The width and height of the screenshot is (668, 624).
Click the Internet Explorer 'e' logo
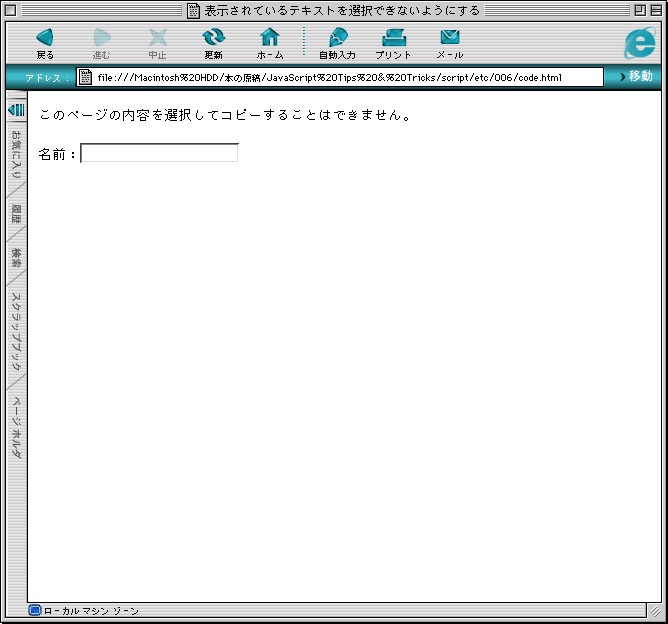tap(639, 44)
